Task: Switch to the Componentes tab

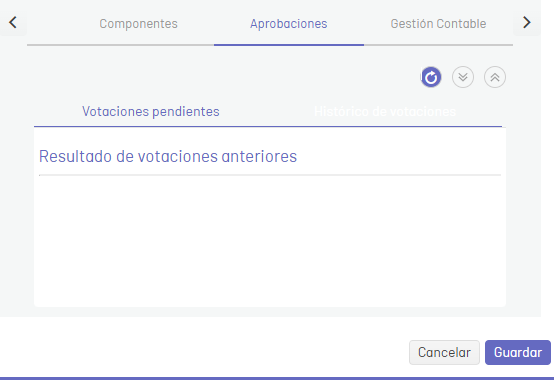Action: pos(138,24)
